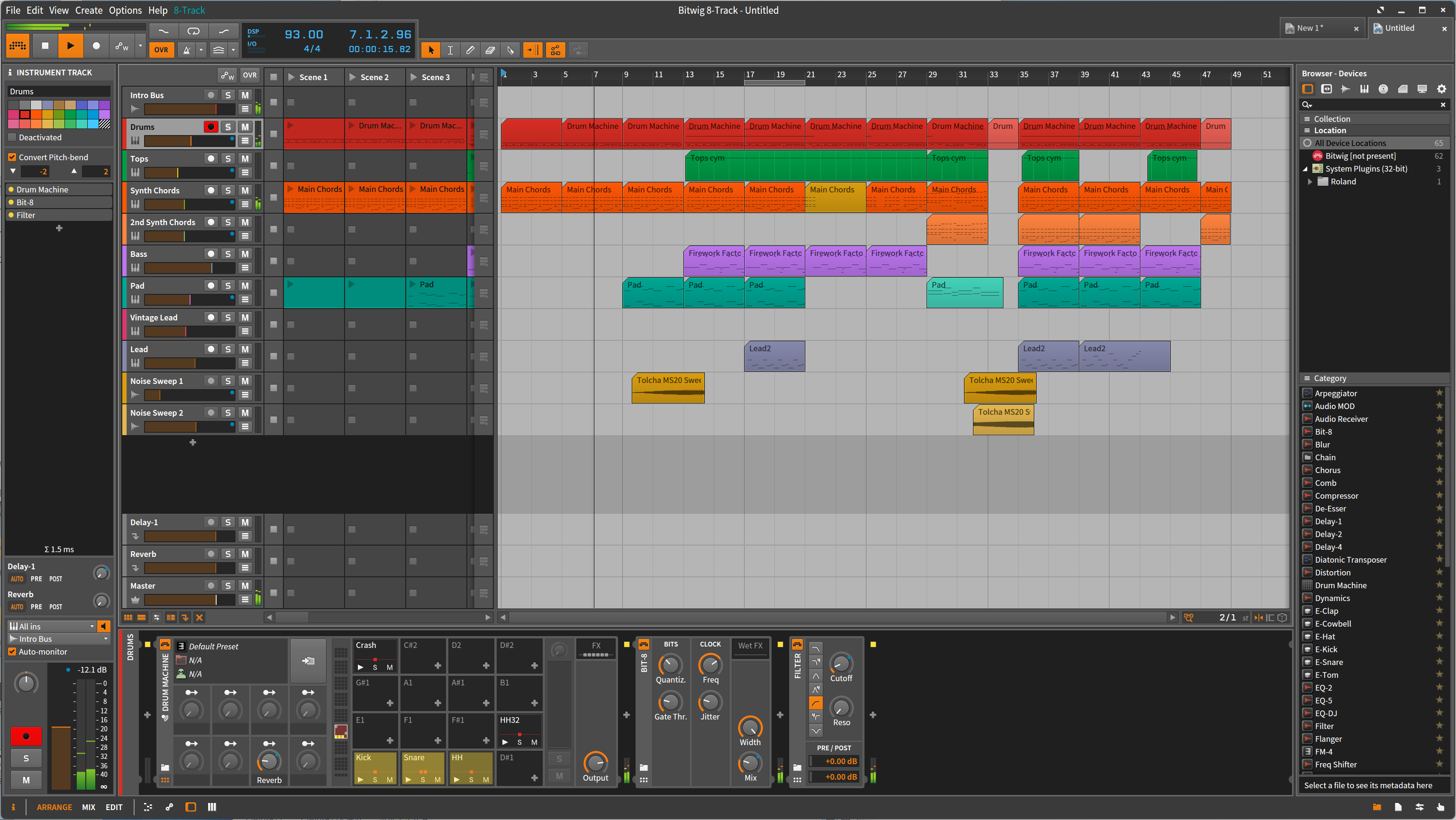Image resolution: width=1456 pixels, height=820 pixels.
Task: Open the Edit menu
Action: pos(35,10)
